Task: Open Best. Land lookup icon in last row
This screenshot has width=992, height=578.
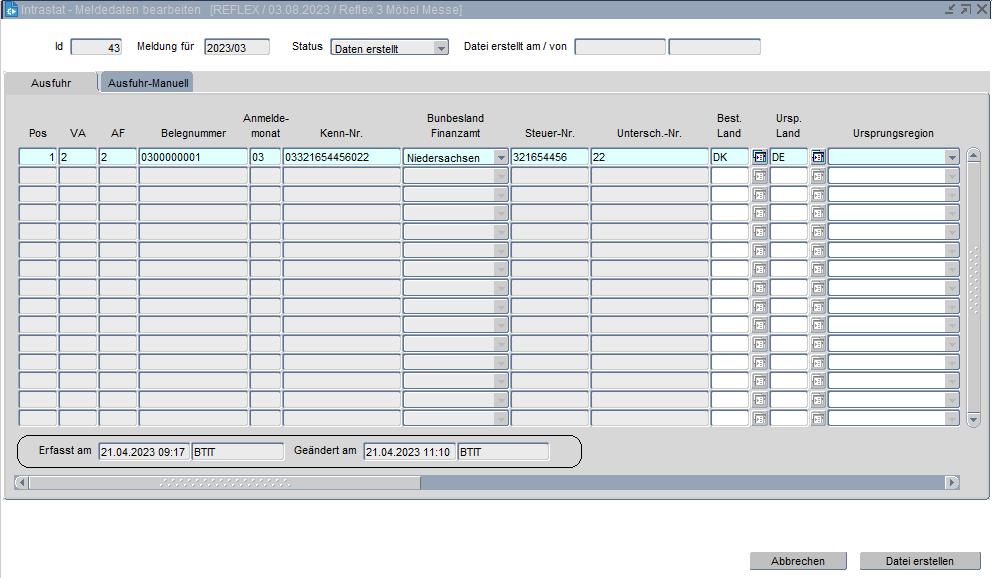Action: [x=759, y=419]
